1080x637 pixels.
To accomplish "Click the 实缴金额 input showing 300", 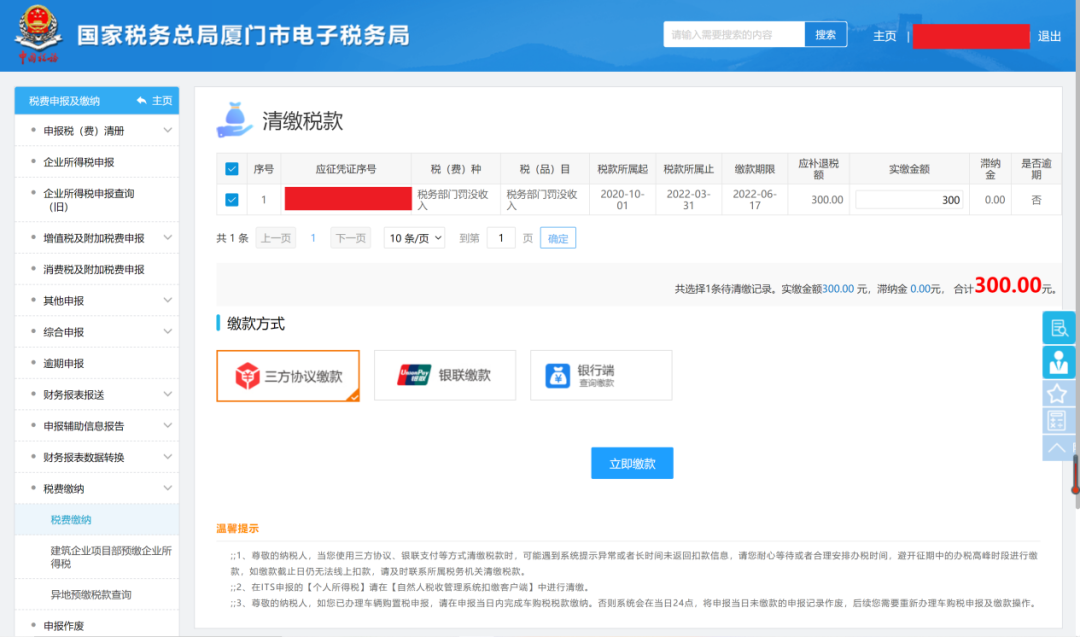I will (x=909, y=200).
